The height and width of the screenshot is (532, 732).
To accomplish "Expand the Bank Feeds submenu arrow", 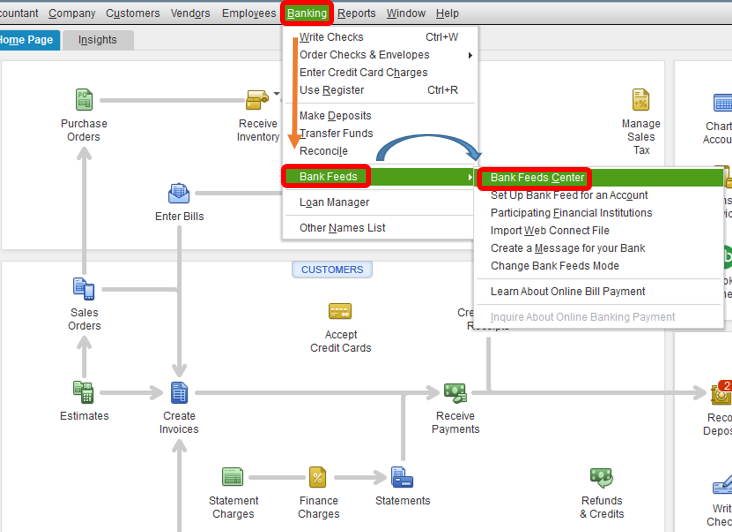I will [x=470, y=177].
